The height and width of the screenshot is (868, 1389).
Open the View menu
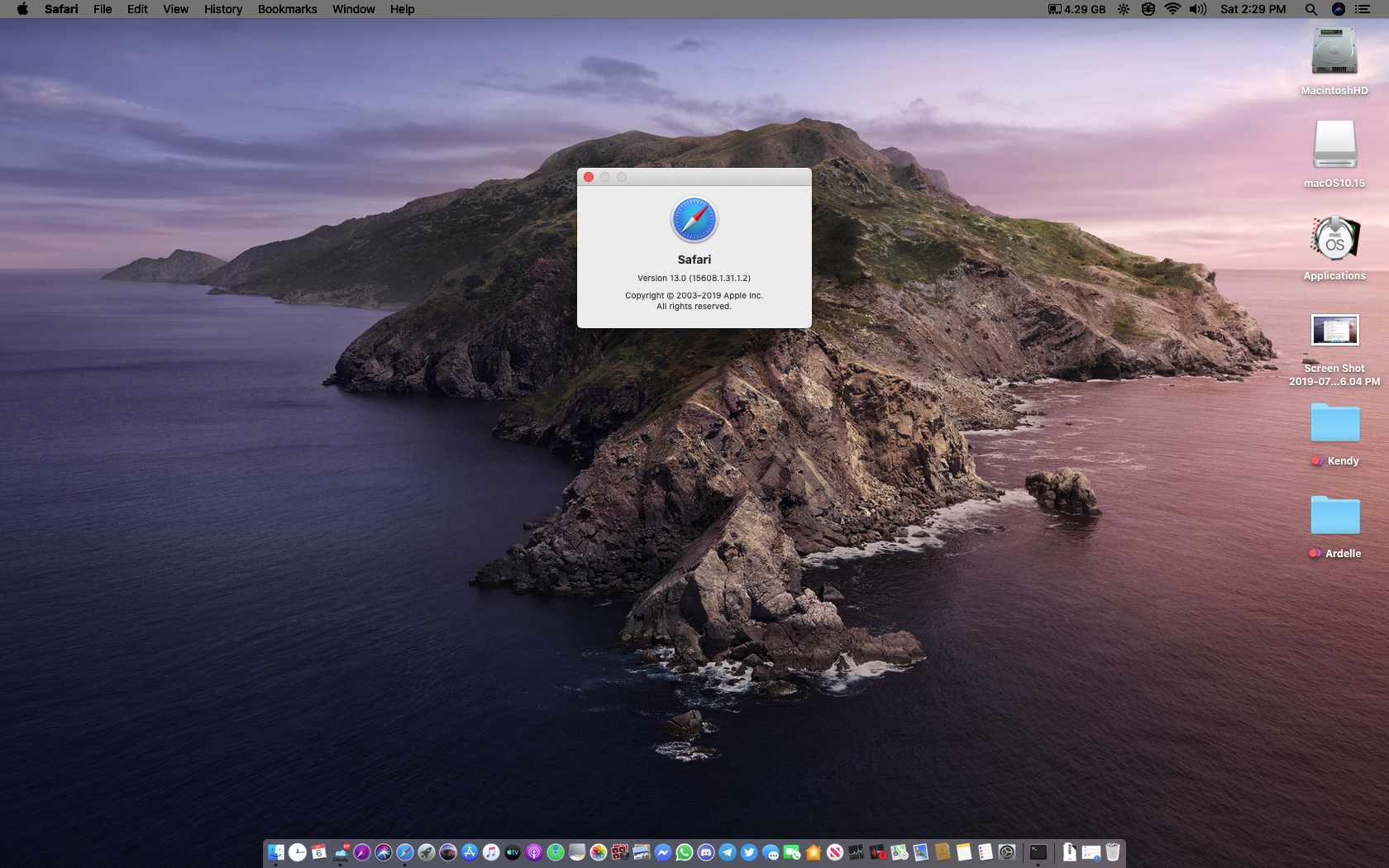175,9
